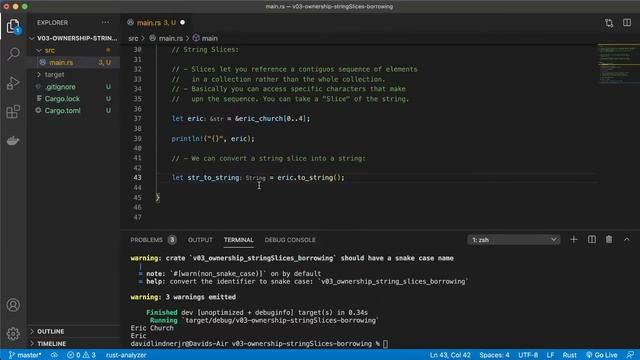640x360 pixels.
Task: Split the editor to the right
Action: pyautogui.click(x=627, y=23)
